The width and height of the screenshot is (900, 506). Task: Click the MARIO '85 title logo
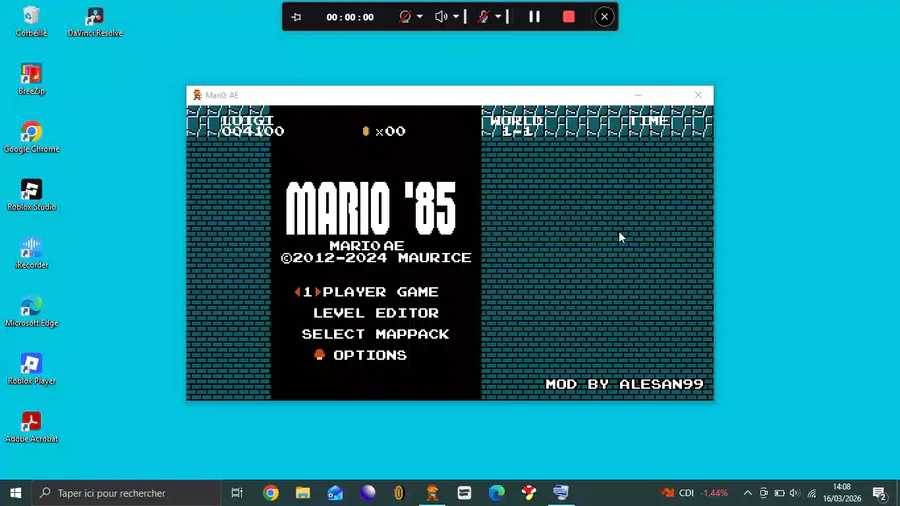[x=371, y=208]
